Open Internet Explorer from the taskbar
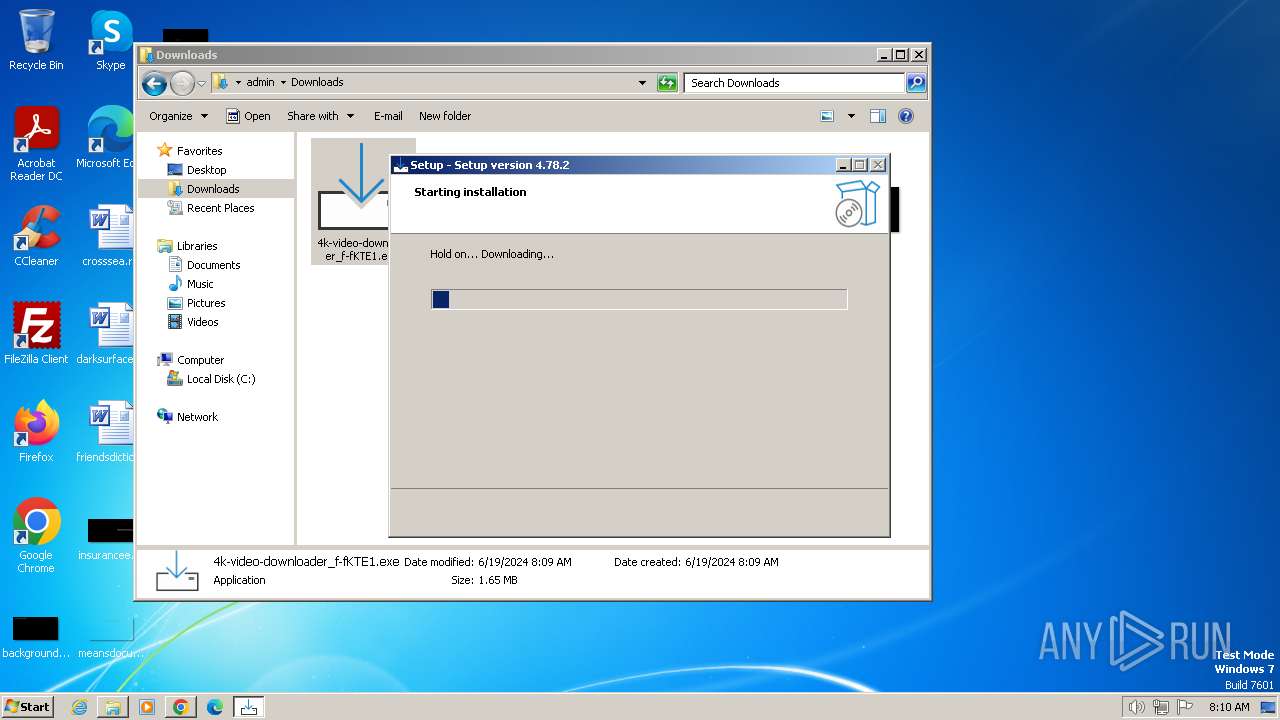Viewport: 1280px width, 720px height. (80, 707)
